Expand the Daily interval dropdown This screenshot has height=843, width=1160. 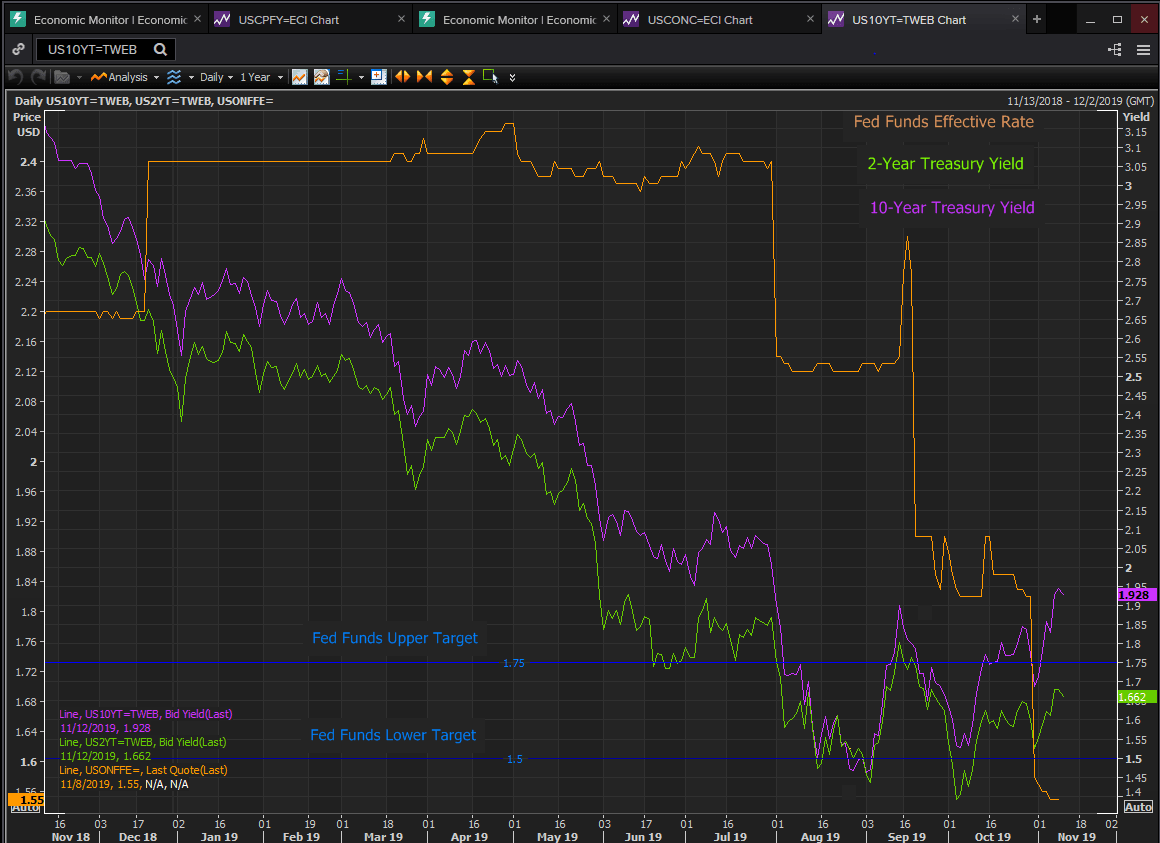[x=216, y=77]
